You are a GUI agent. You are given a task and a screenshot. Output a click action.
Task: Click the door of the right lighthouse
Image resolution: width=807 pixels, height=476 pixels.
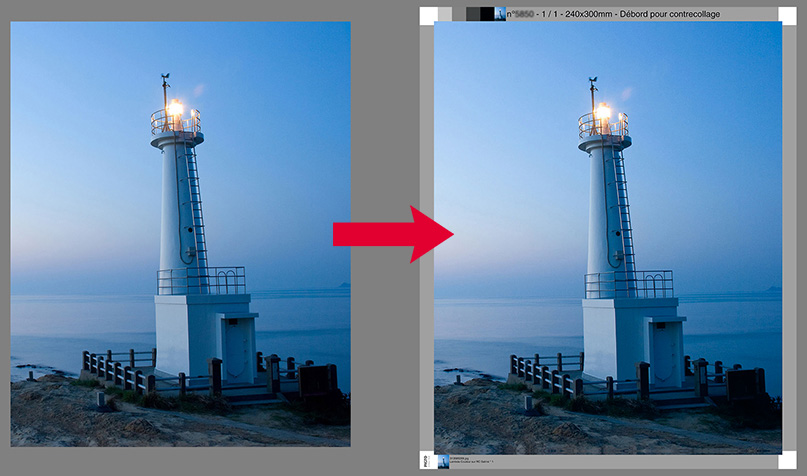[x=663, y=357]
